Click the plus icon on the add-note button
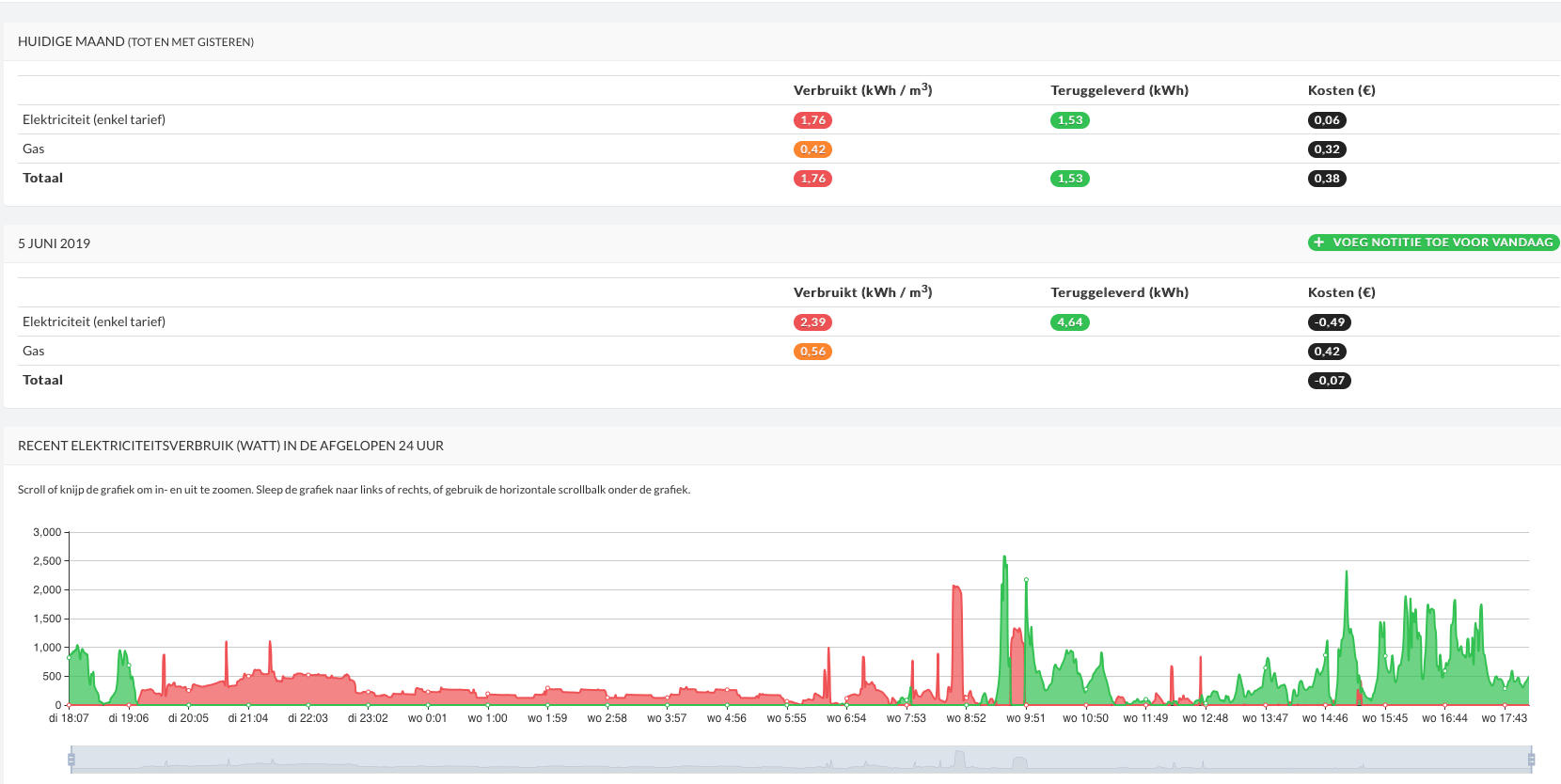1561x784 pixels. (x=1319, y=243)
